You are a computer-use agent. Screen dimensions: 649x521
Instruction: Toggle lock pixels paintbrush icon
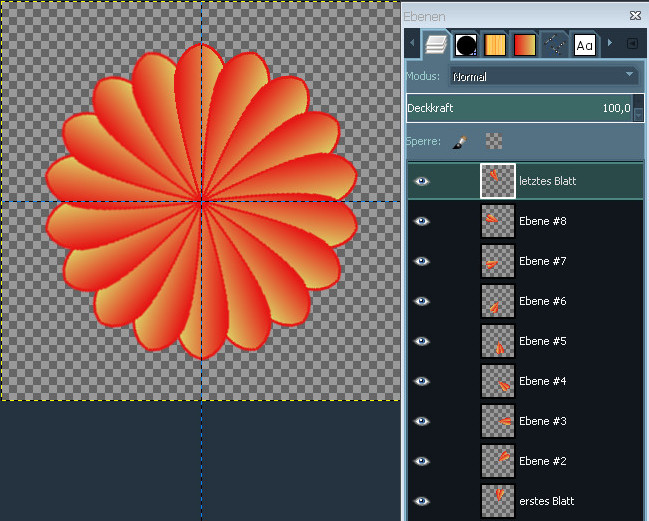click(460, 142)
